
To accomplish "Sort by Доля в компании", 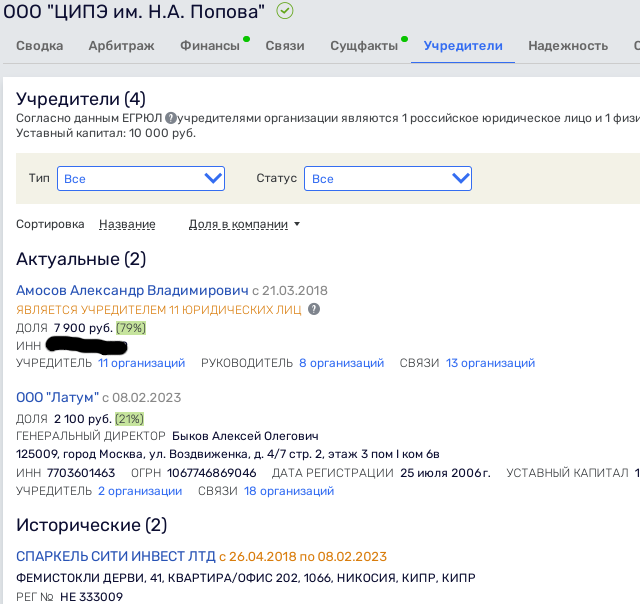I will tap(238, 224).
